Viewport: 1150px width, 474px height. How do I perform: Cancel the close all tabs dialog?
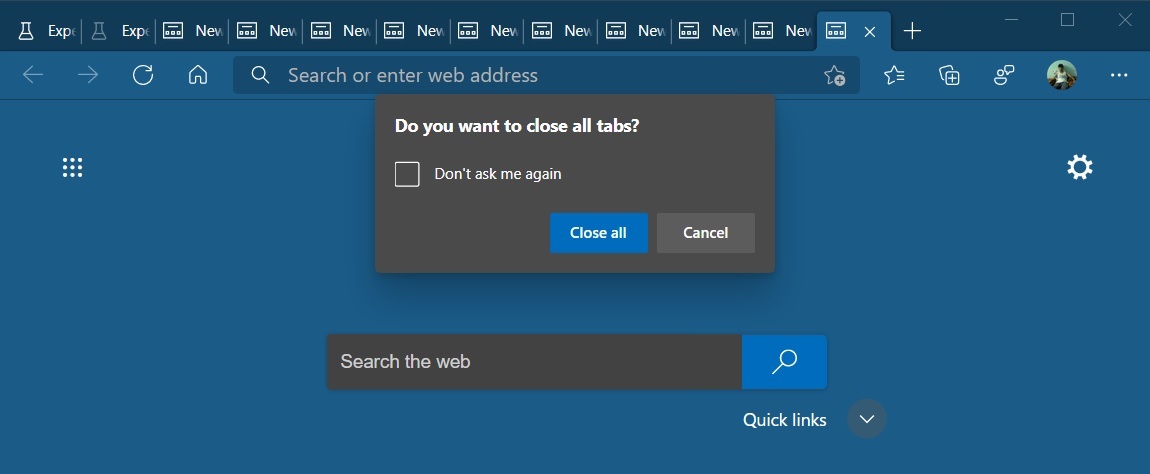click(x=705, y=233)
